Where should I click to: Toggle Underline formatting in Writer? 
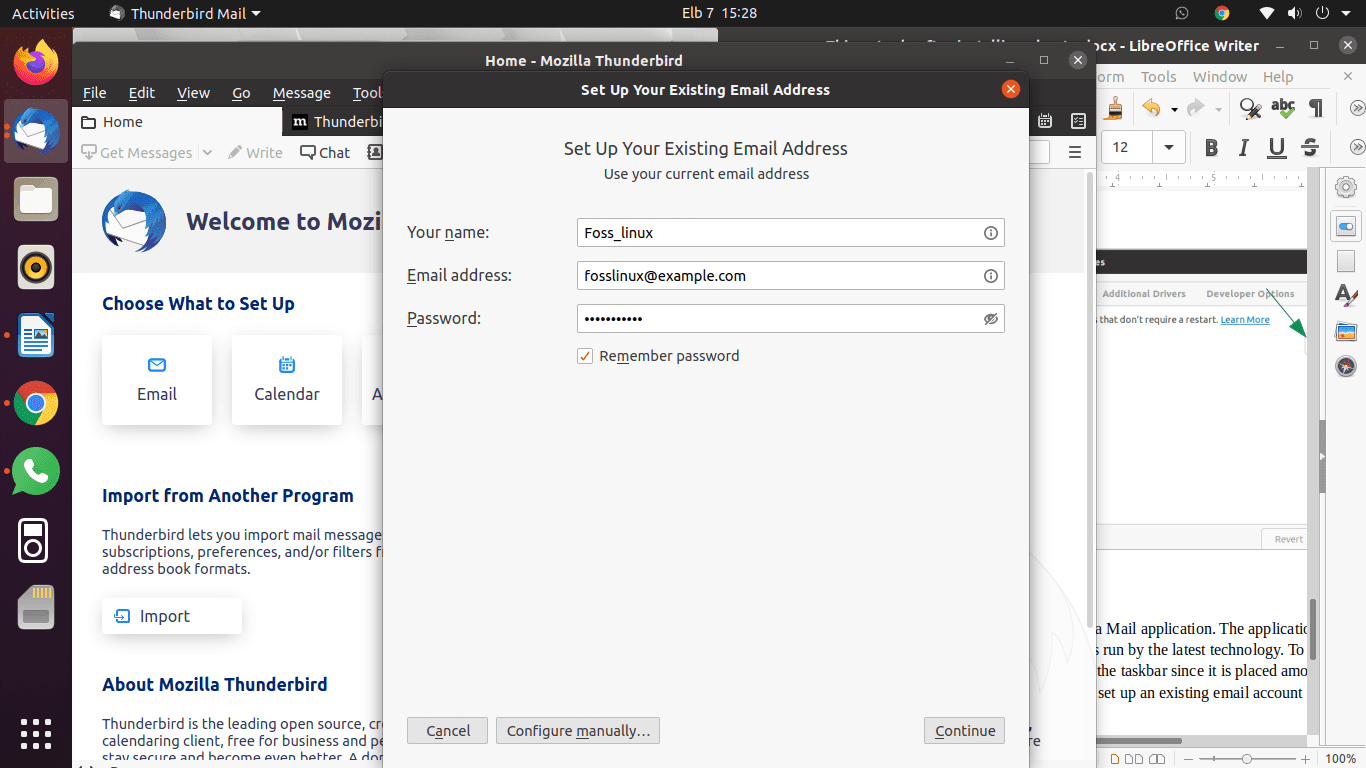point(1277,148)
